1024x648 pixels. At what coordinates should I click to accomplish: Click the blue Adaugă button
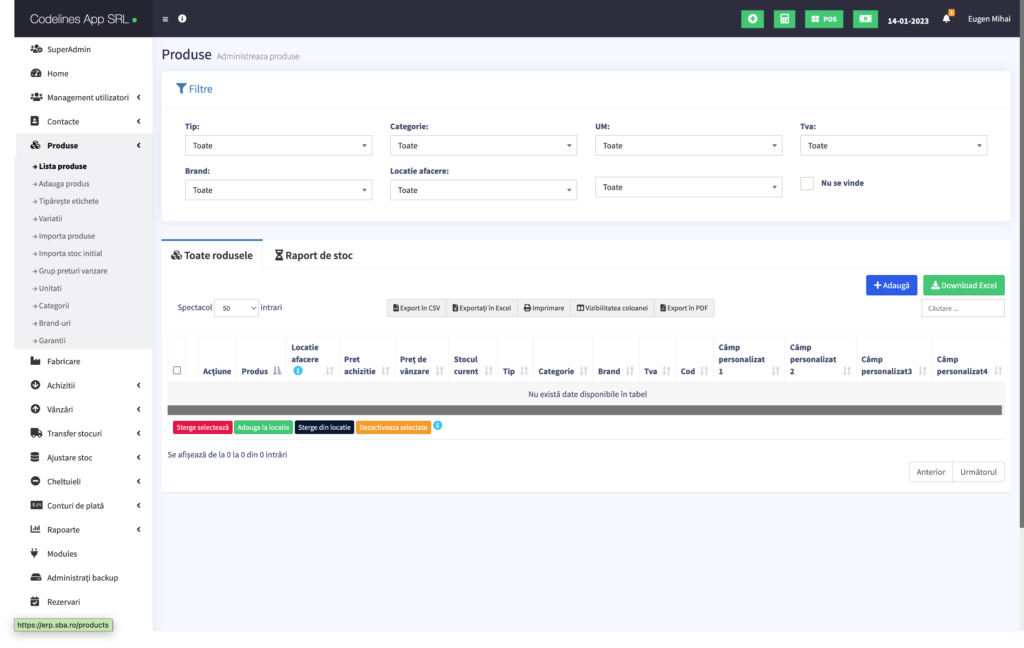pos(891,285)
